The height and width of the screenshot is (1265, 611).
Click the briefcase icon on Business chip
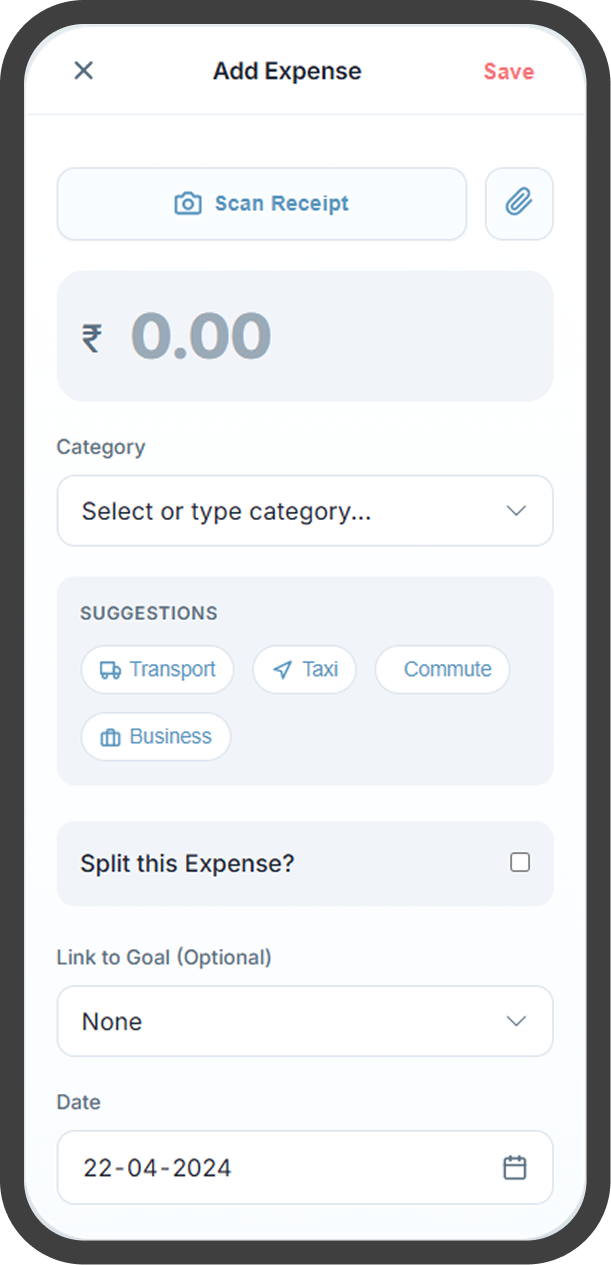coord(110,738)
